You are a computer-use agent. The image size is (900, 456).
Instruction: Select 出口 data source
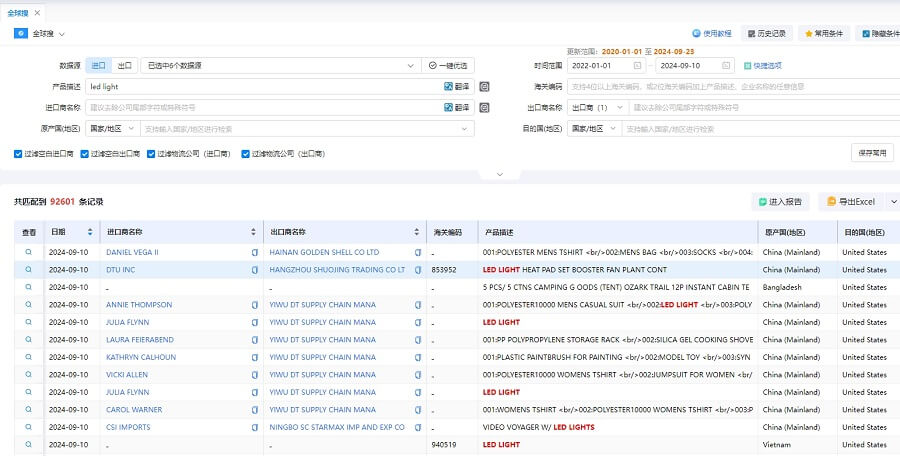click(125, 65)
